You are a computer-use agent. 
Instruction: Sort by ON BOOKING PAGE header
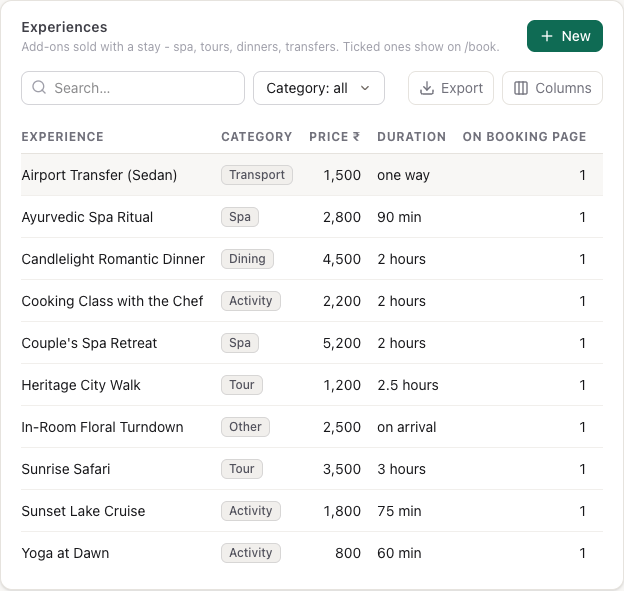(x=524, y=137)
